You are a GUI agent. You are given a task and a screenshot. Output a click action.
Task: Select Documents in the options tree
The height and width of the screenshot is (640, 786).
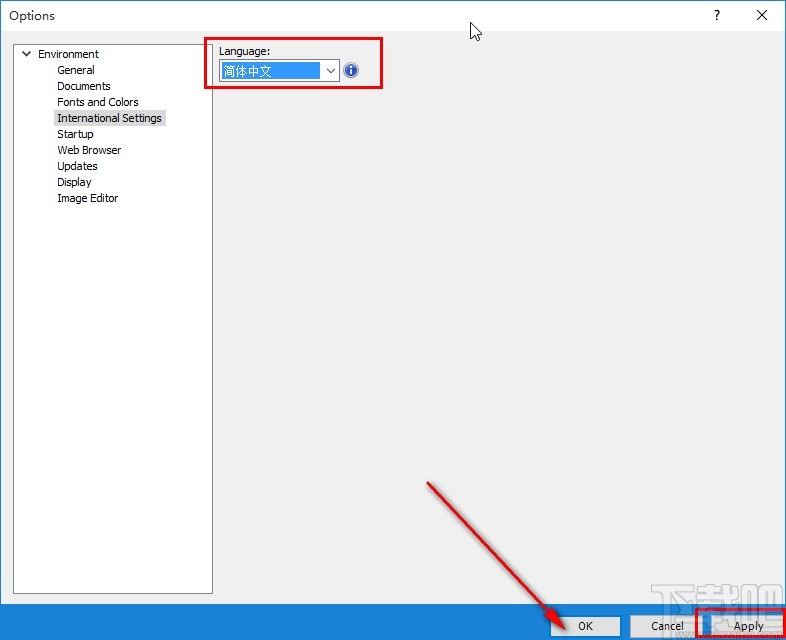(x=84, y=86)
